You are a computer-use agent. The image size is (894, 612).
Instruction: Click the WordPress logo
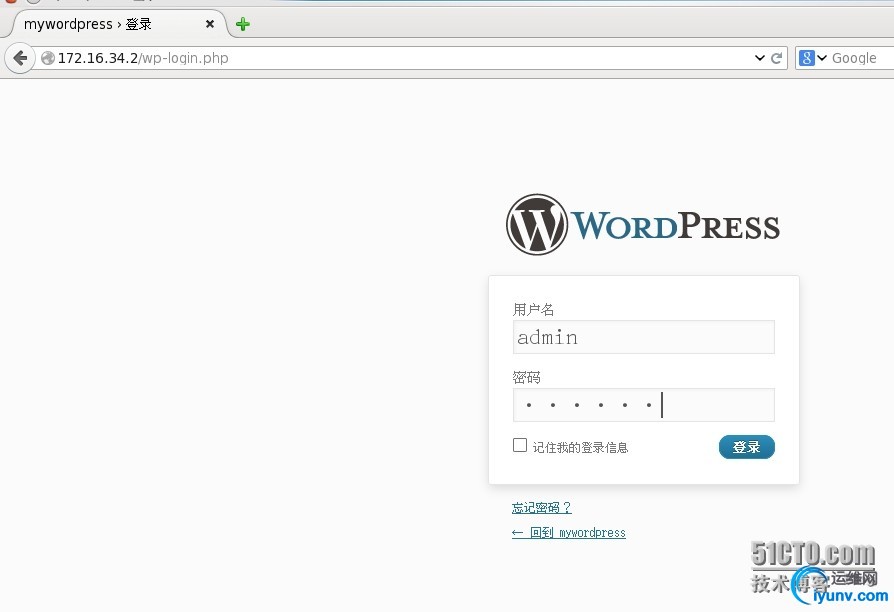pyautogui.click(x=643, y=225)
